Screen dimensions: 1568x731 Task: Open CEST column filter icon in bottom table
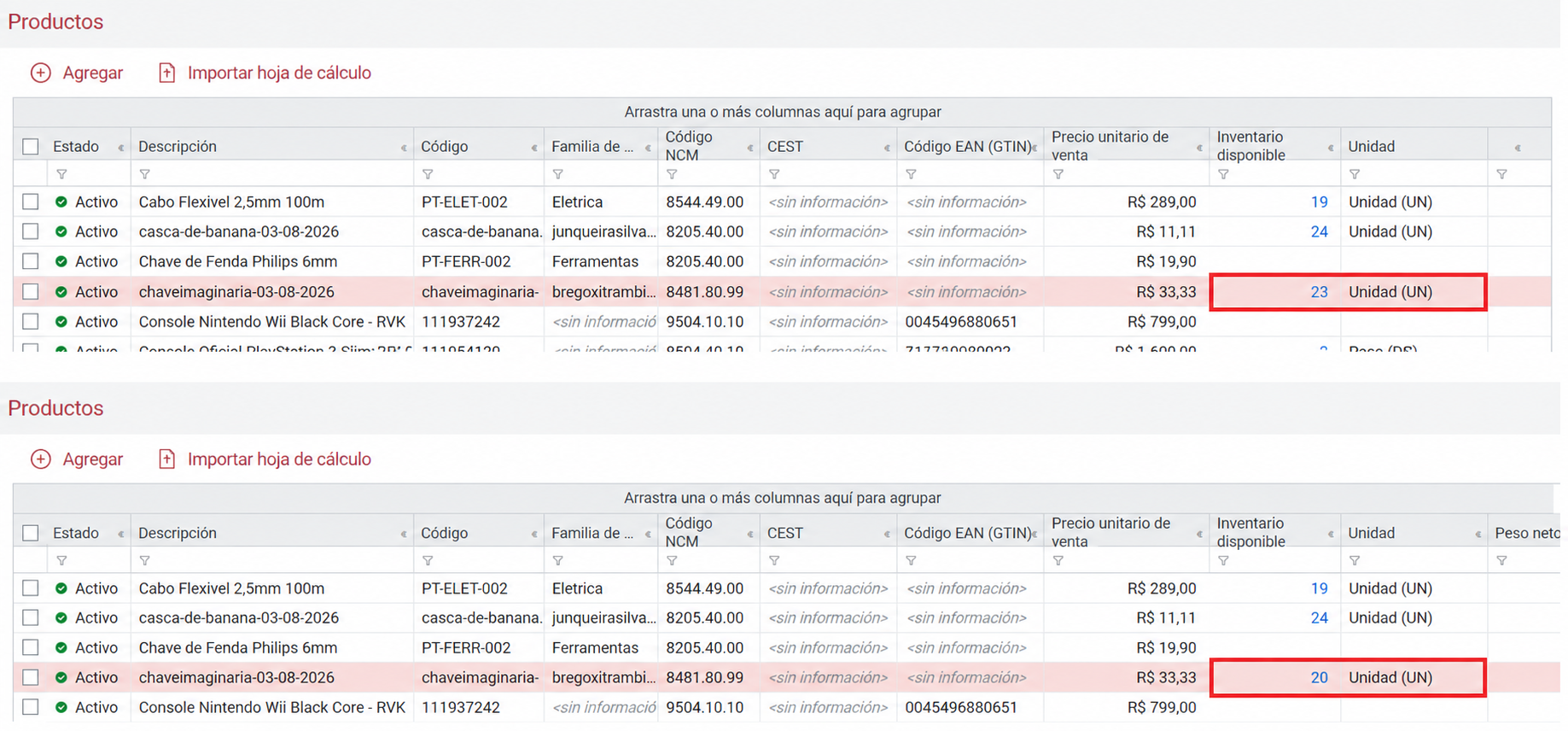pyautogui.click(x=774, y=561)
